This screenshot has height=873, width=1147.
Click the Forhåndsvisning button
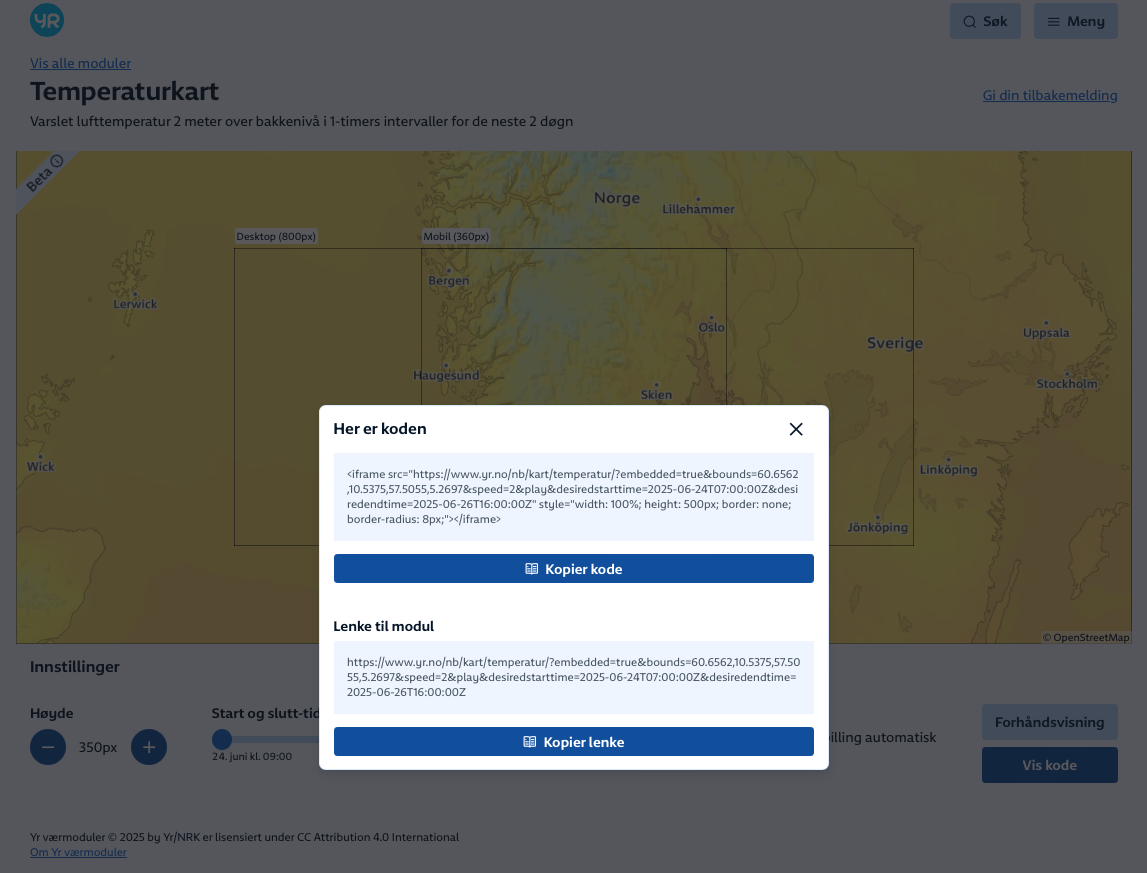coord(1050,722)
